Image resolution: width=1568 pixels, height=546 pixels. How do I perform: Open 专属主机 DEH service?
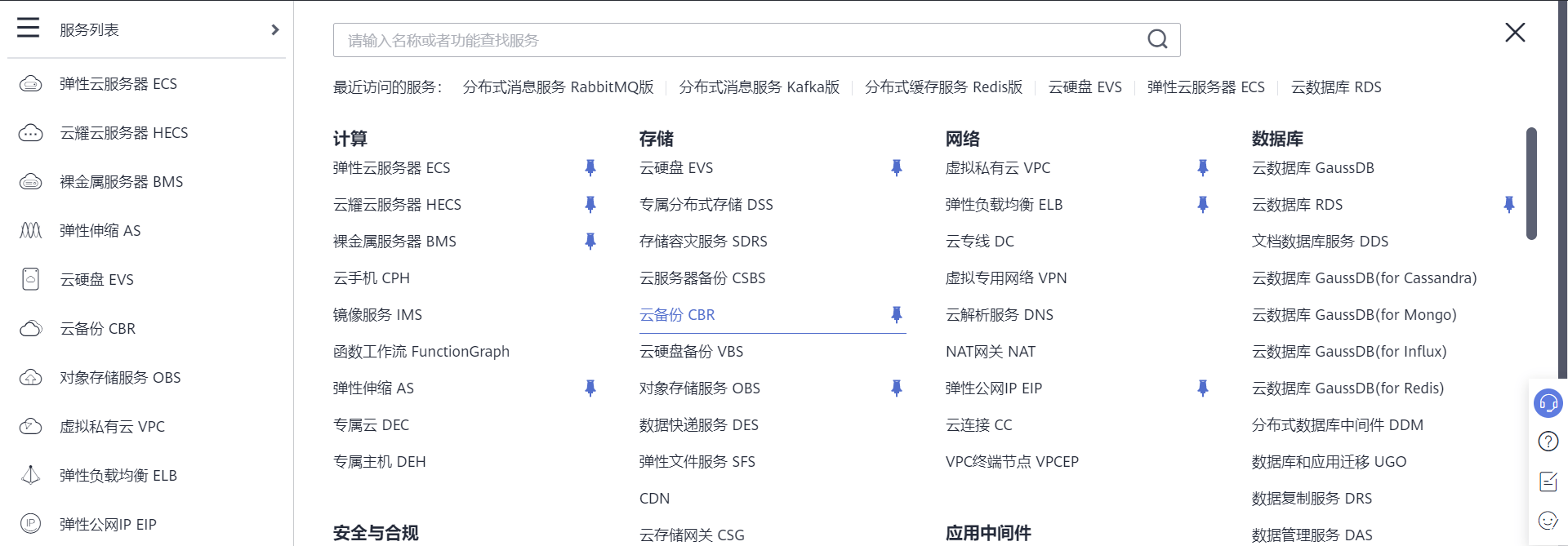(380, 462)
